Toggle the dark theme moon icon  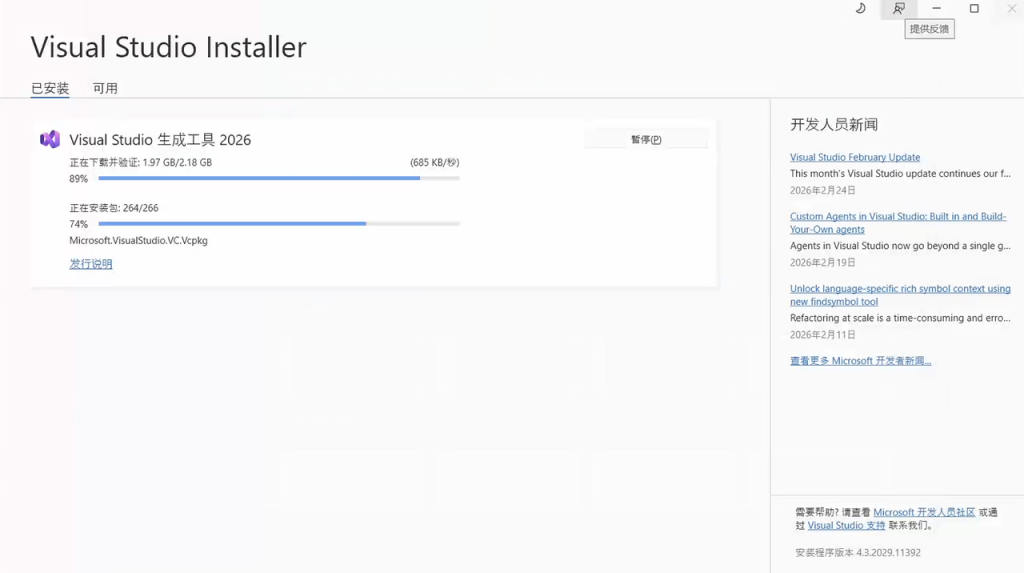click(x=861, y=9)
